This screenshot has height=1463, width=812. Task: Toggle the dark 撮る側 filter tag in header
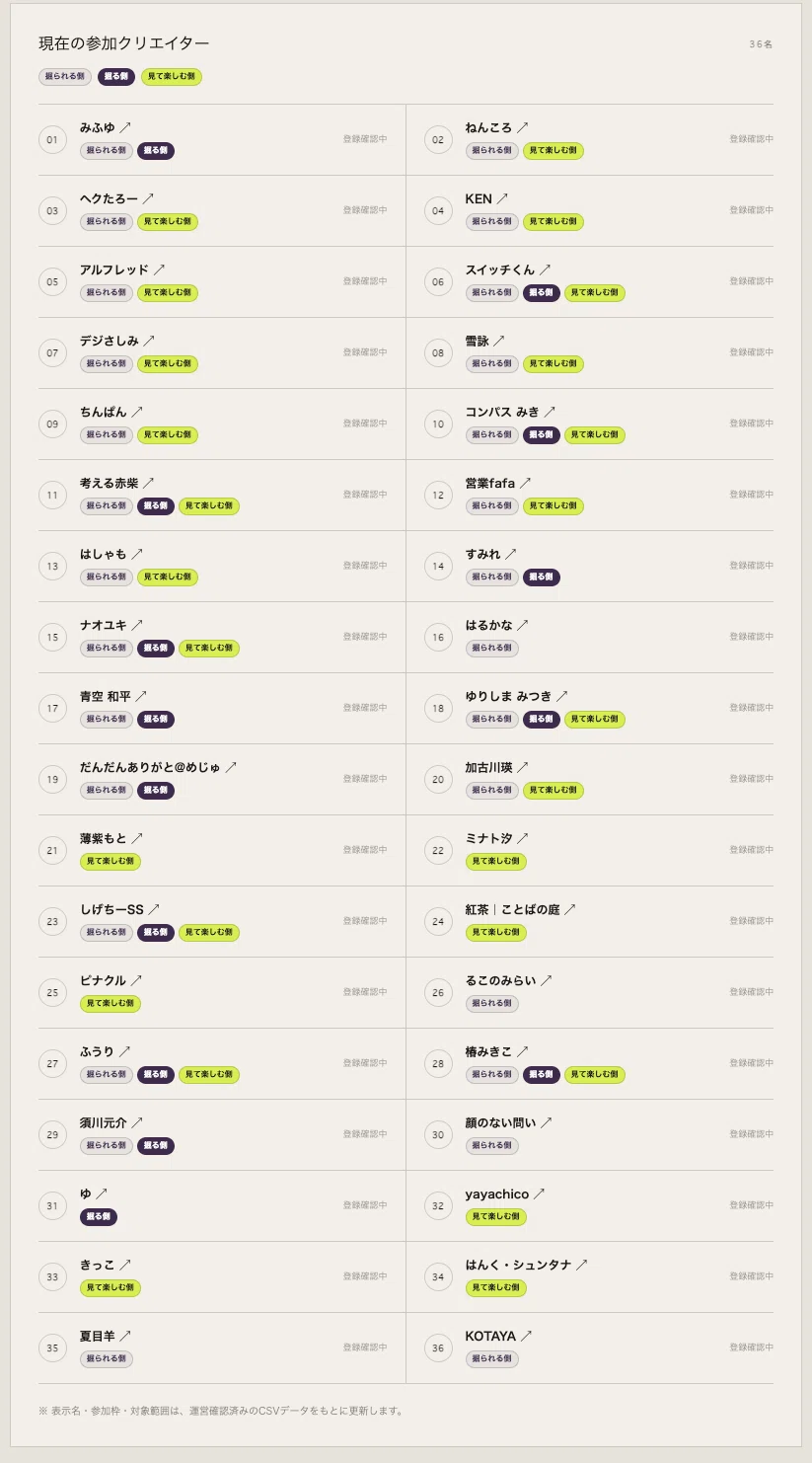pos(116,77)
